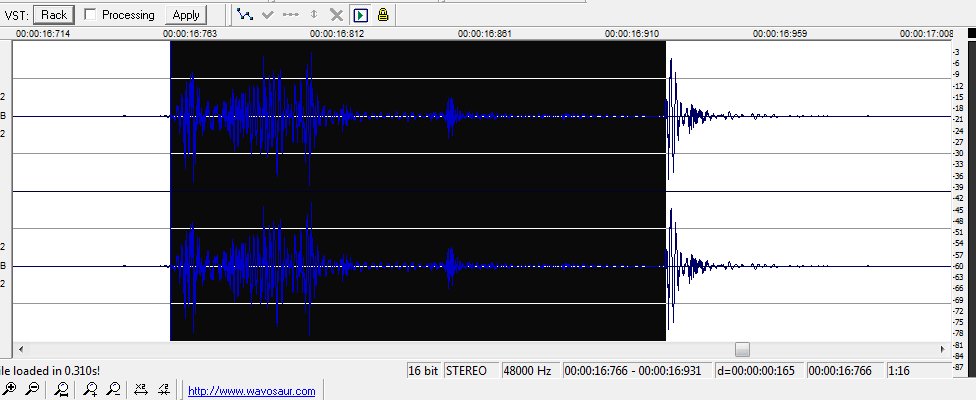This screenshot has width=976, height=400.
Task: Click the 00:00:16:763 ruler time mark
Action: pos(190,34)
